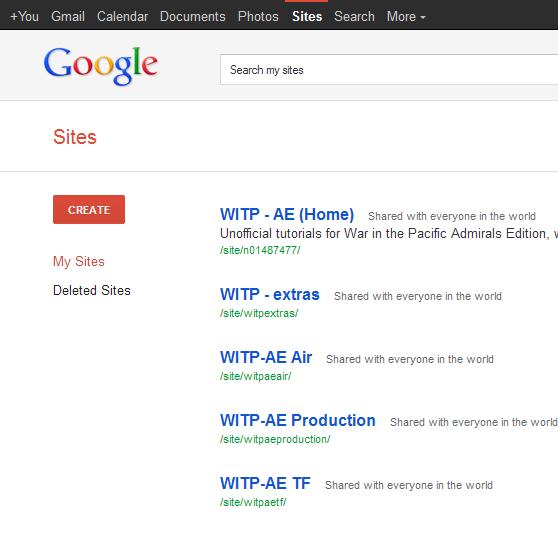
Task: Click the /site/witpextras/ URL
Action: coord(259,313)
